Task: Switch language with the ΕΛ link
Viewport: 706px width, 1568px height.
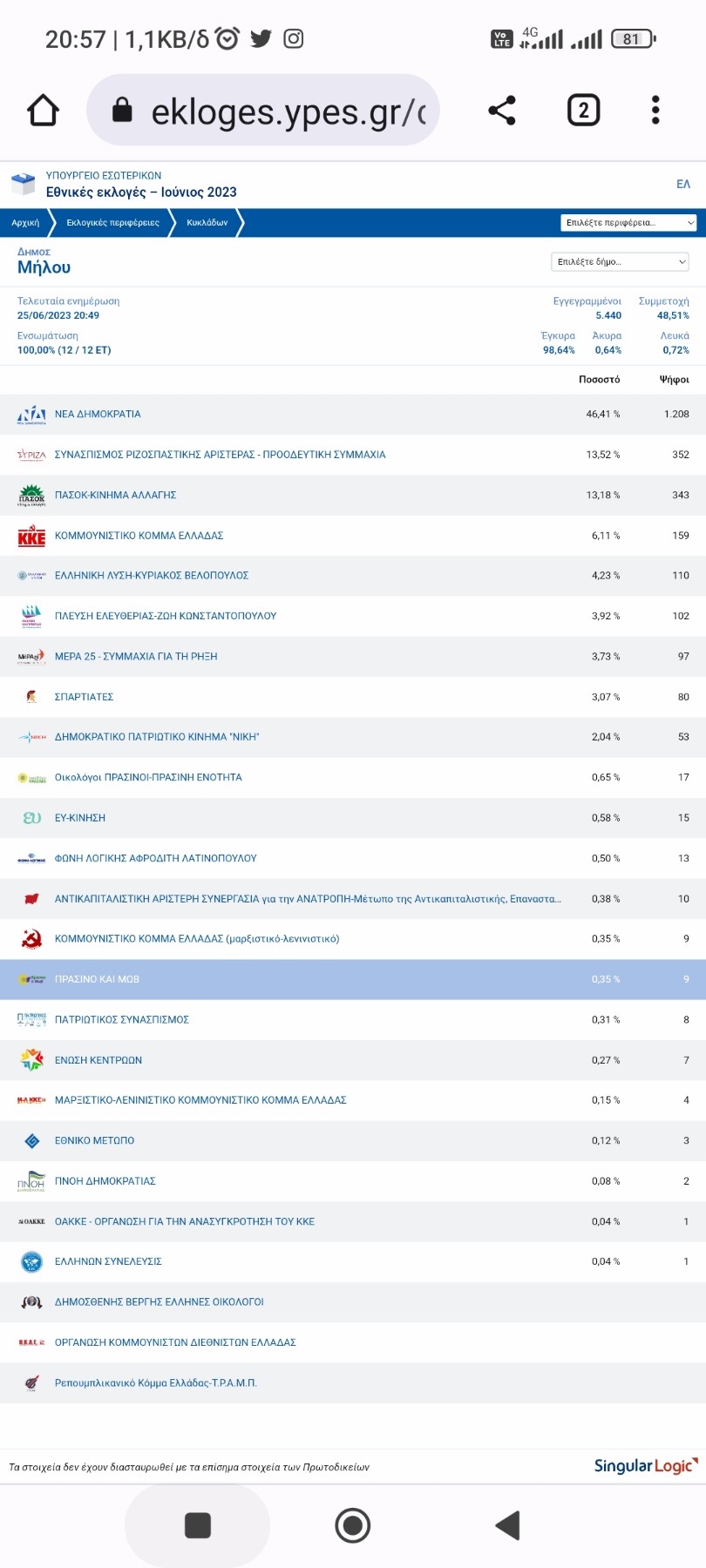Action: tap(683, 184)
